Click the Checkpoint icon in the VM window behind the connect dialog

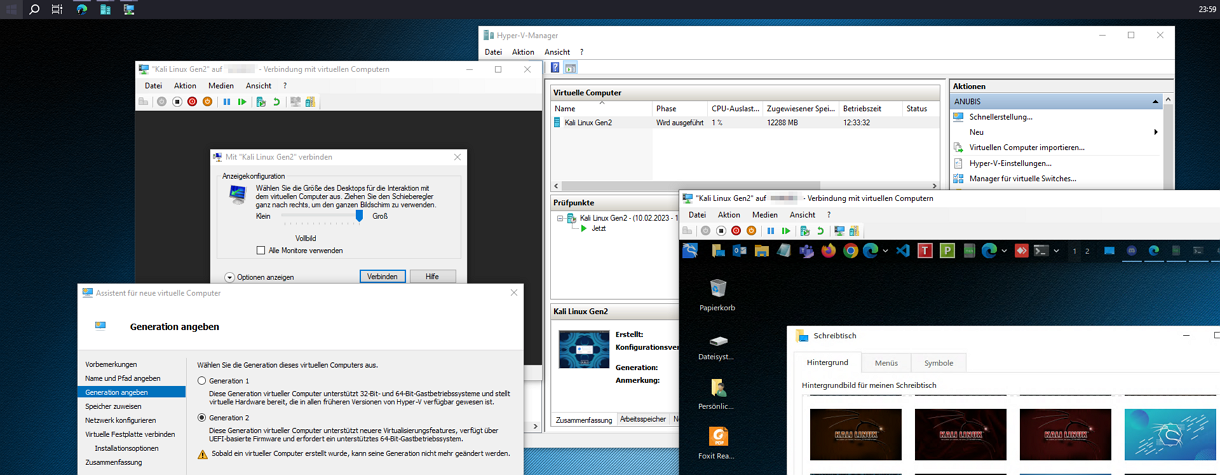pyautogui.click(x=261, y=102)
